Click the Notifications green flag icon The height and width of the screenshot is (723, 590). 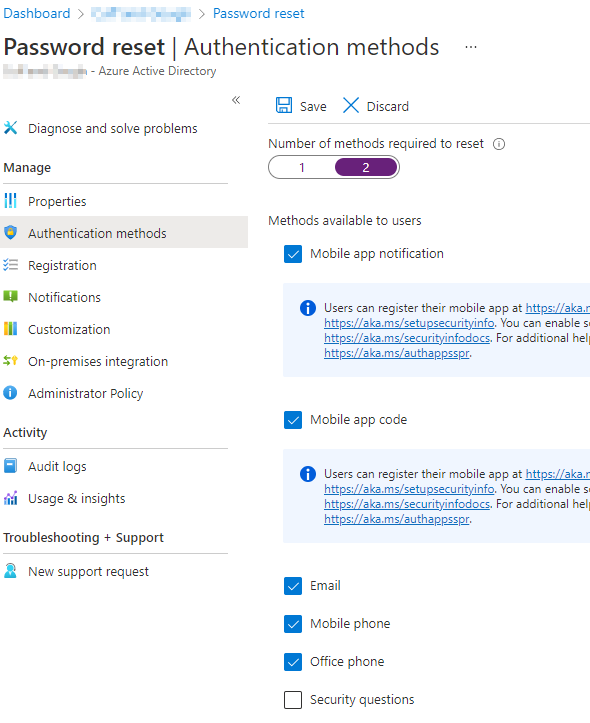pos(10,296)
